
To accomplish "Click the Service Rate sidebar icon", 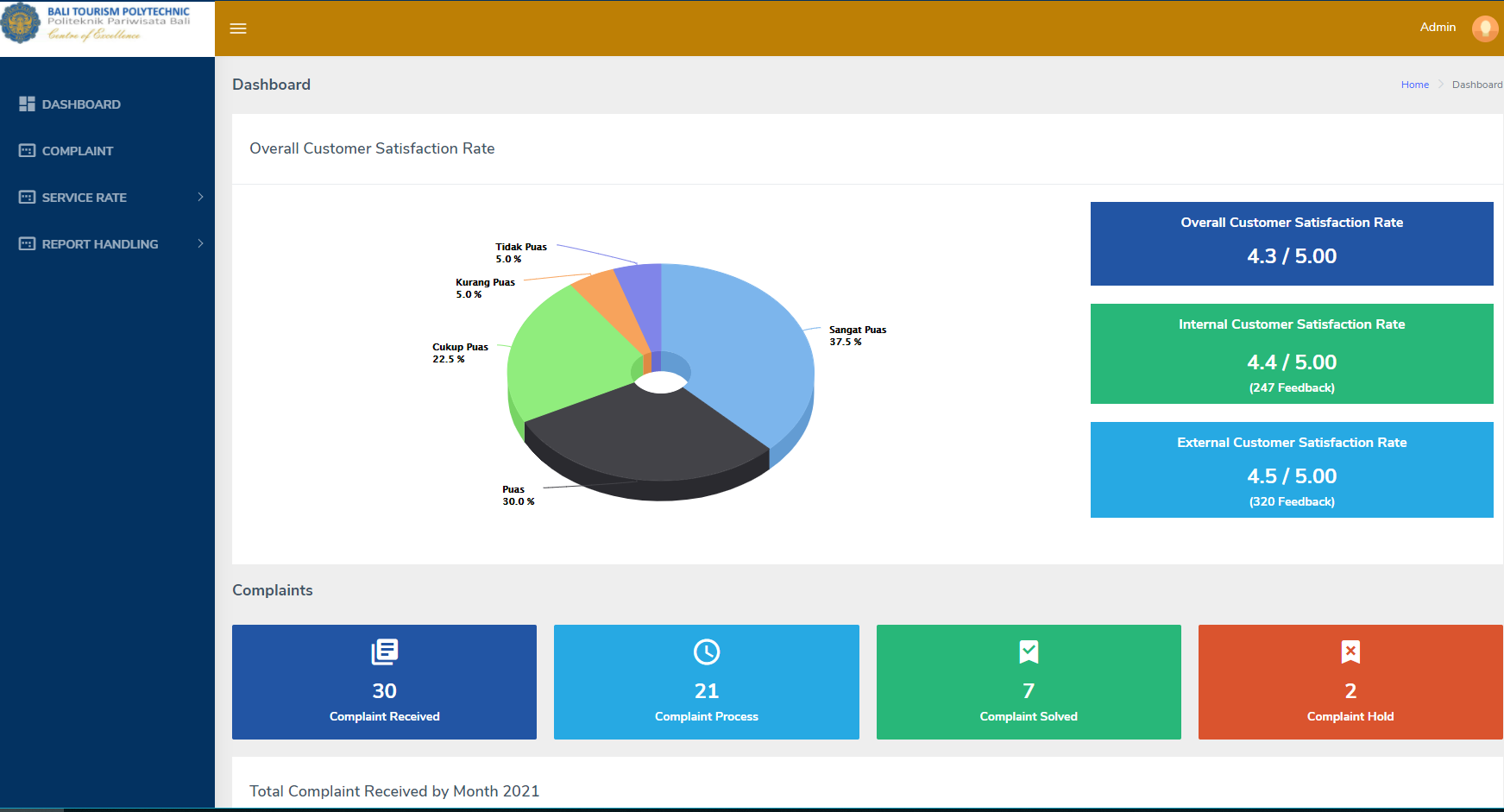I will (x=27, y=198).
